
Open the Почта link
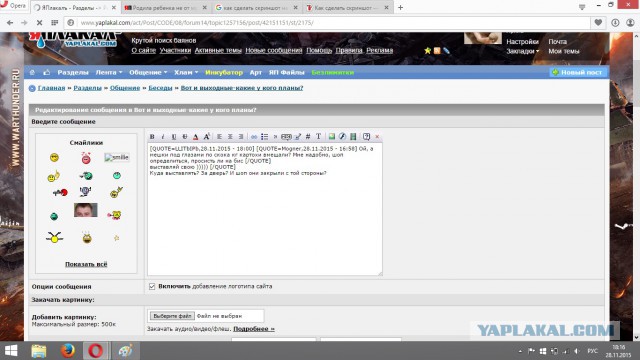click(558, 42)
